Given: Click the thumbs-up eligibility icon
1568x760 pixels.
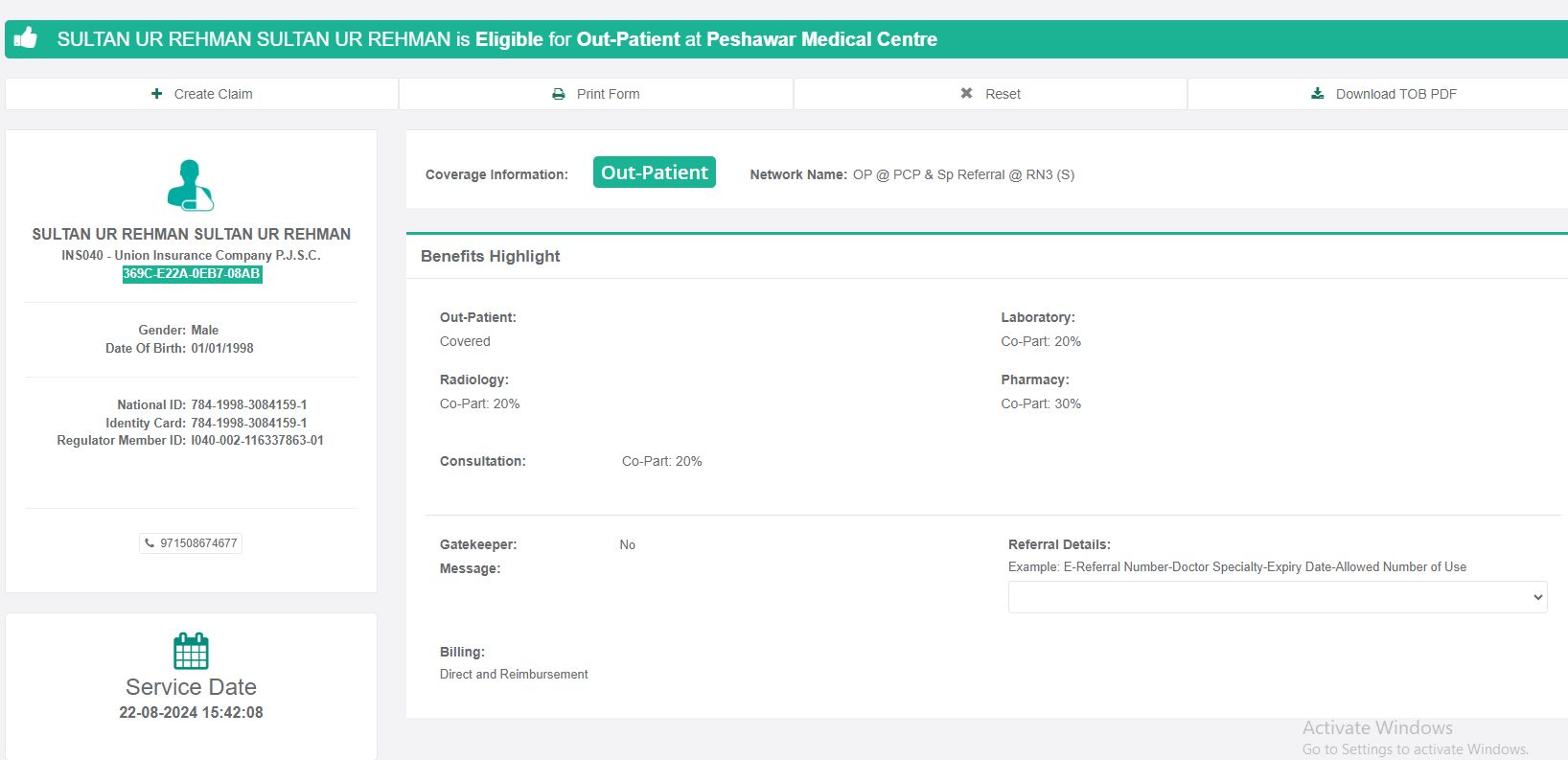Looking at the screenshot, I should [26, 38].
